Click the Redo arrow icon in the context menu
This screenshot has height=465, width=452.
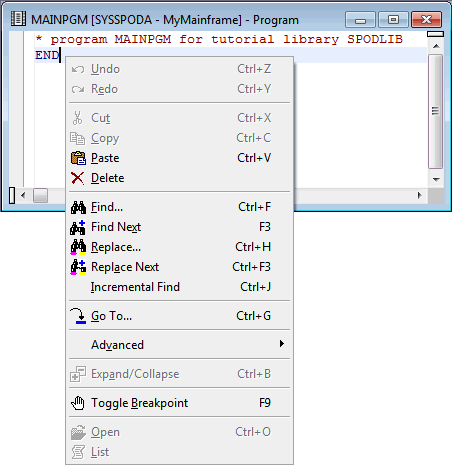78,89
